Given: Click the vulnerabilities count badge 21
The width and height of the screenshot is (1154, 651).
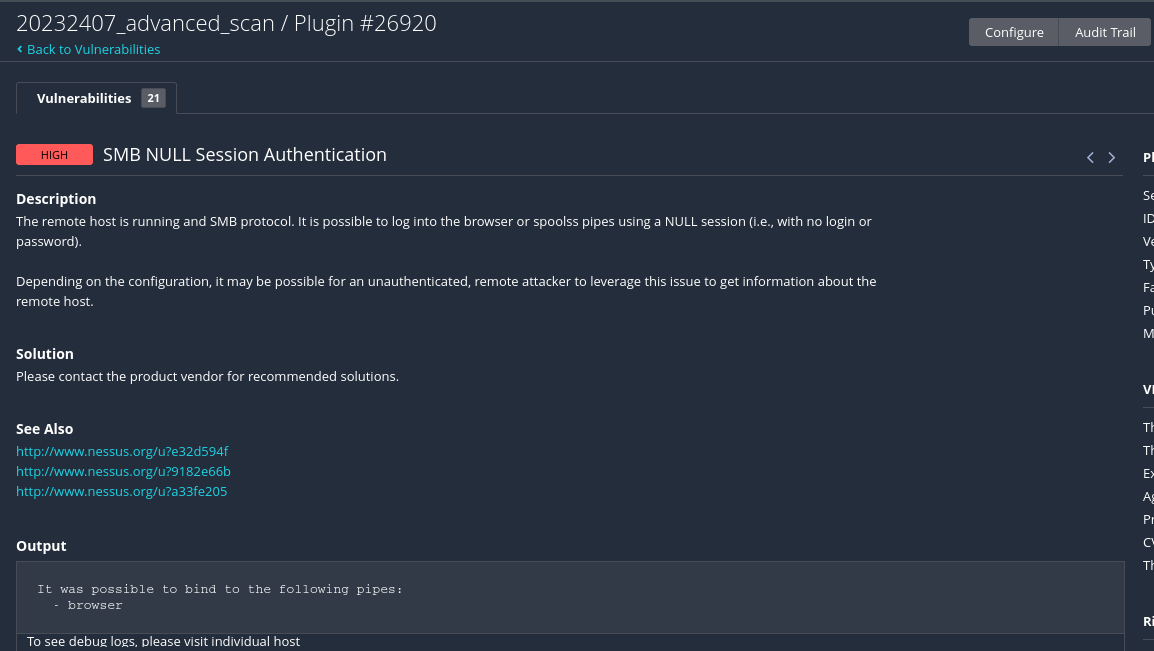Looking at the screenshot, I should pyautogui.click(x=153, y=98).
